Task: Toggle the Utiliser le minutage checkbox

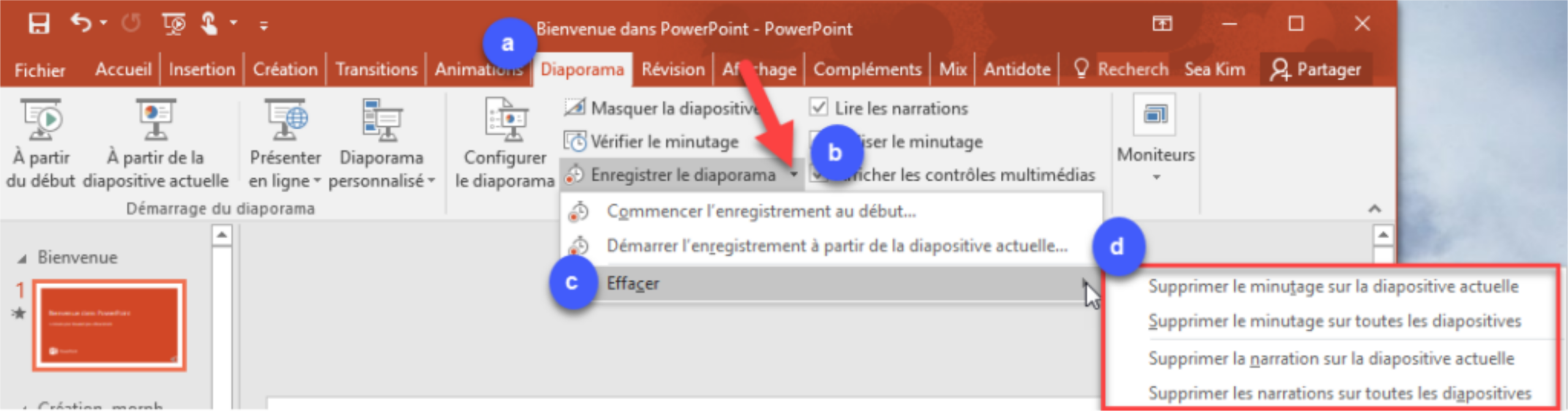Action: click(818, 141)
